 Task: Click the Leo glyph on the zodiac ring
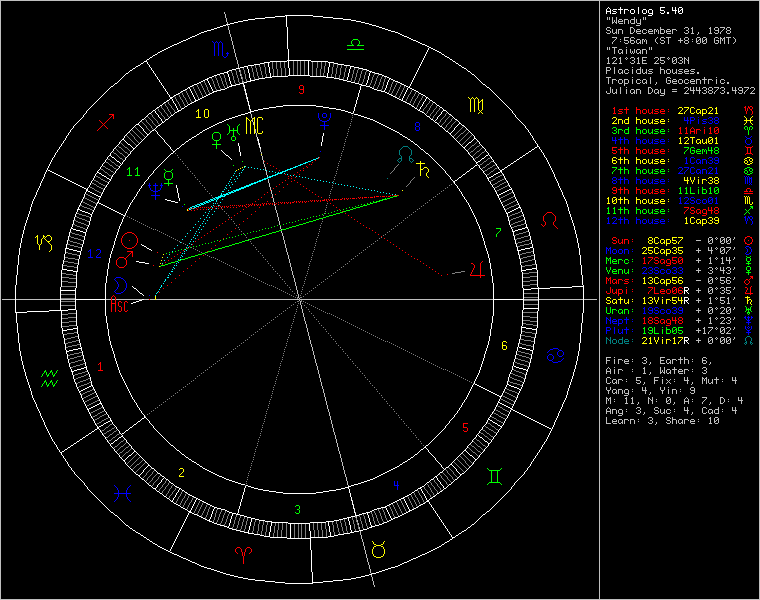point(549,218)
